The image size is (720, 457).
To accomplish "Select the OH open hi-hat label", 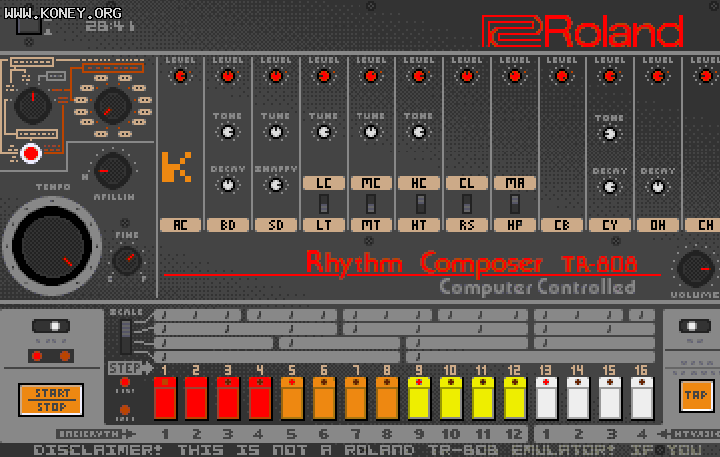I will click(658, 225).
